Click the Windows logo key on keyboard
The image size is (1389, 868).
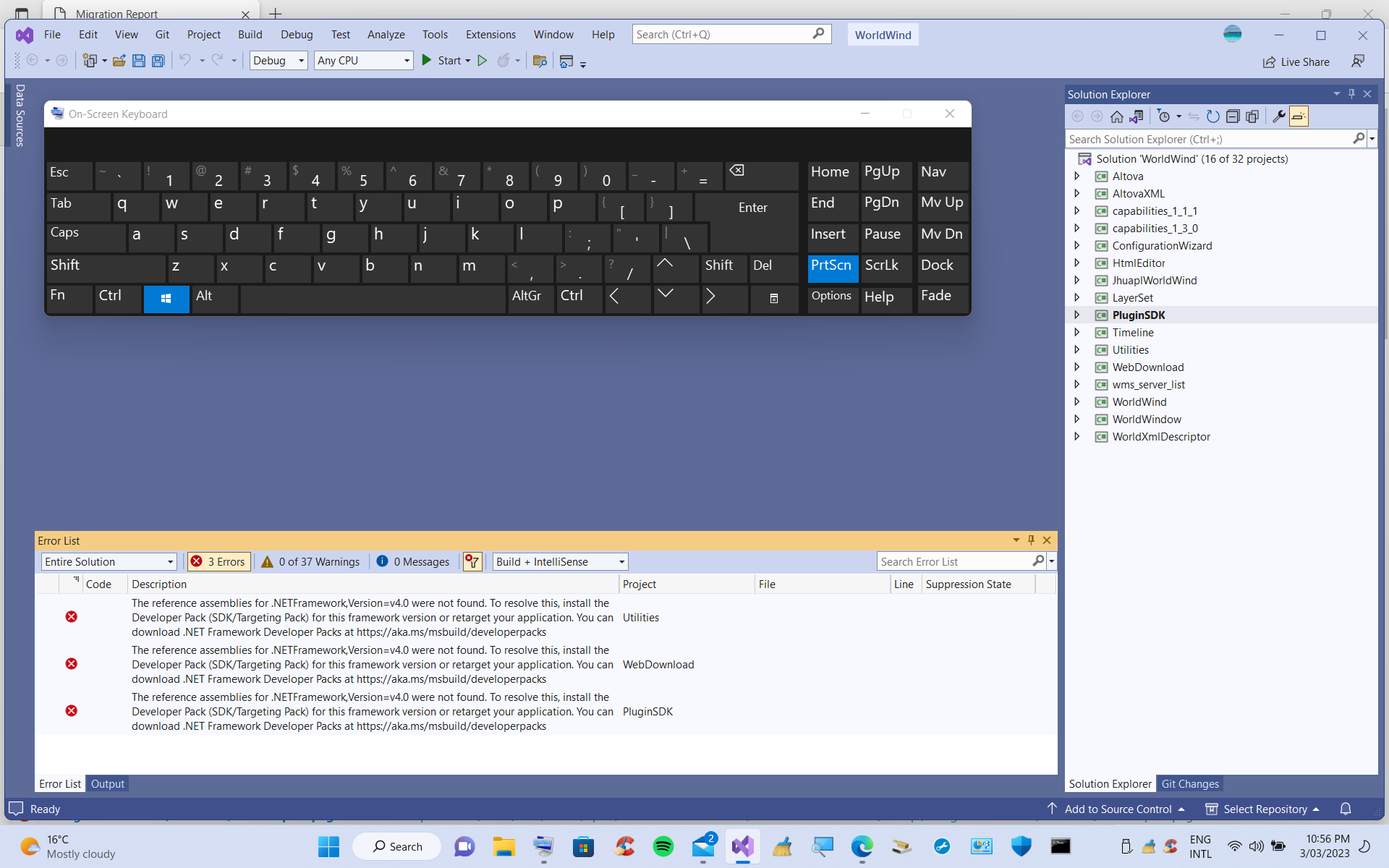point(166,299)
